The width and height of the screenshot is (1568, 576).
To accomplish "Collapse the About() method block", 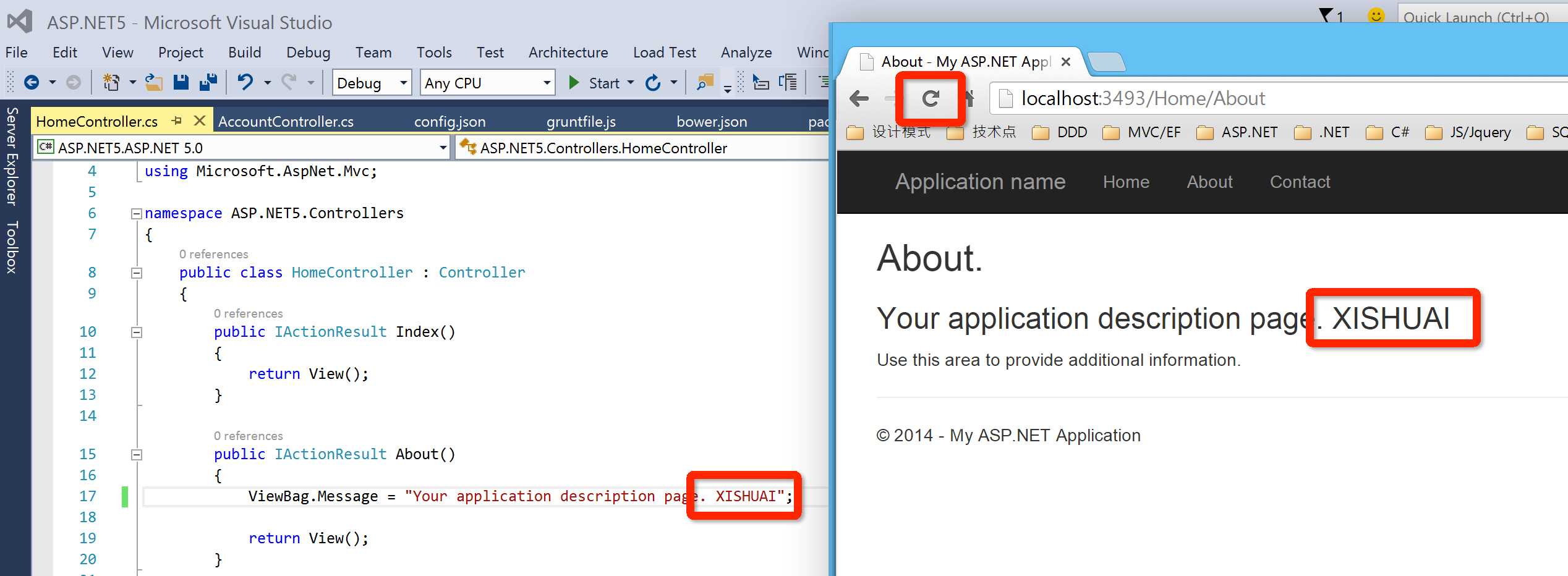I will pos(137,454).
